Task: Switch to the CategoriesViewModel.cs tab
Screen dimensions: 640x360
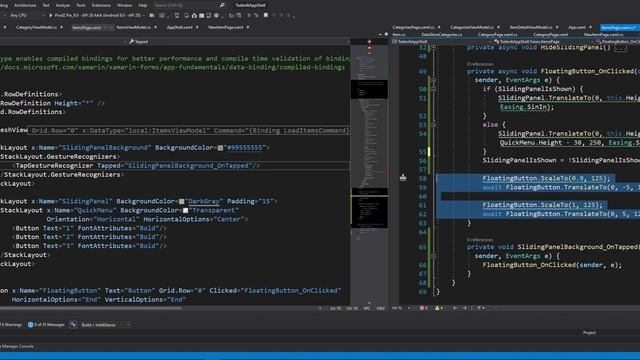Action: tap(472, 27)
